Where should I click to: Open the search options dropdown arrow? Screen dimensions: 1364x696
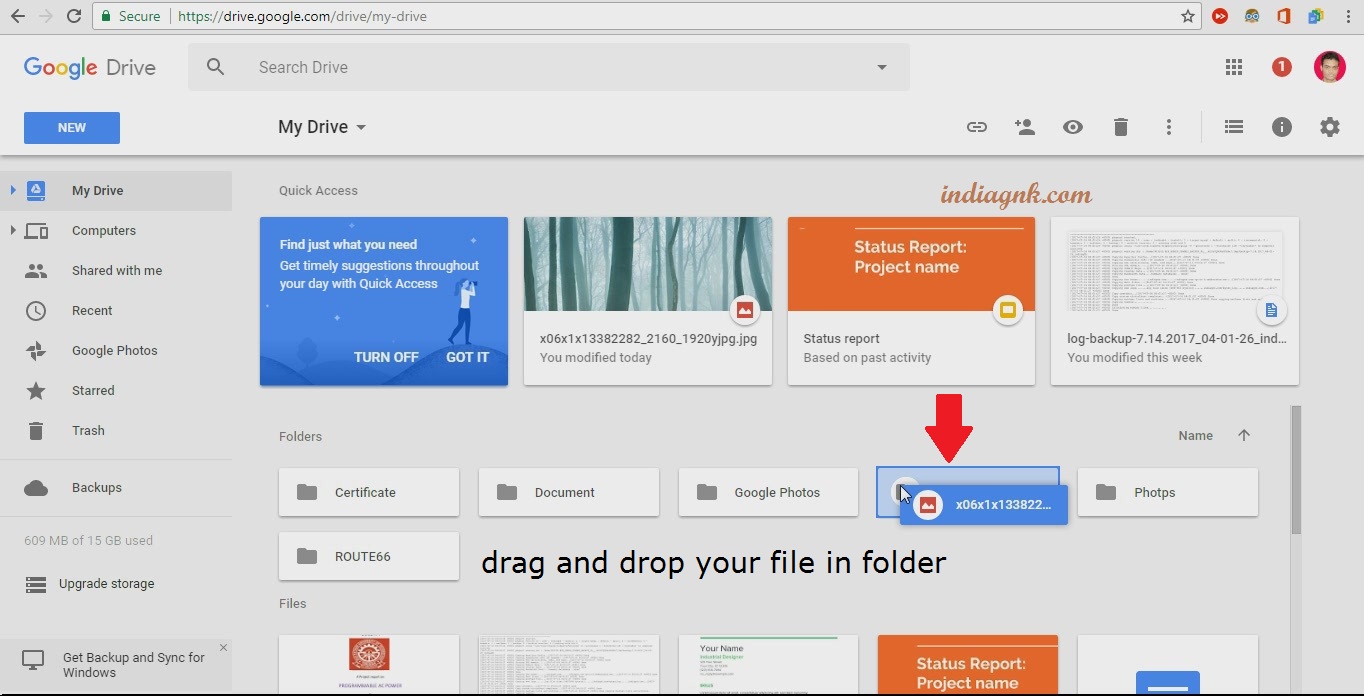pyautogui.click(x=882, y=68)
